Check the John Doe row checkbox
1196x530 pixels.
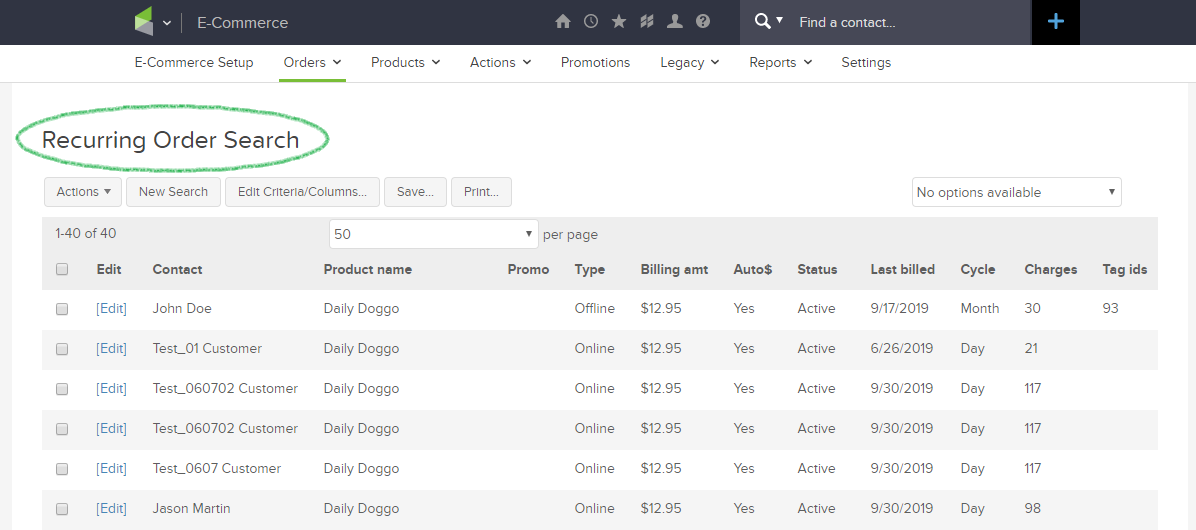[63, 309]
